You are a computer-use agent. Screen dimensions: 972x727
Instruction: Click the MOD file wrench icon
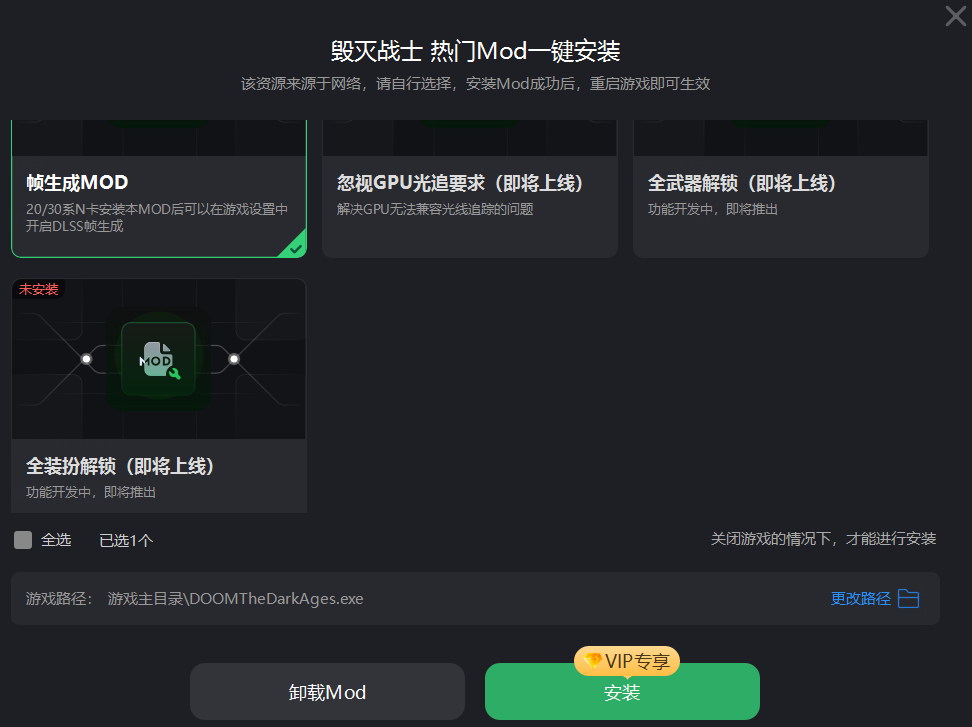point(159,359)
